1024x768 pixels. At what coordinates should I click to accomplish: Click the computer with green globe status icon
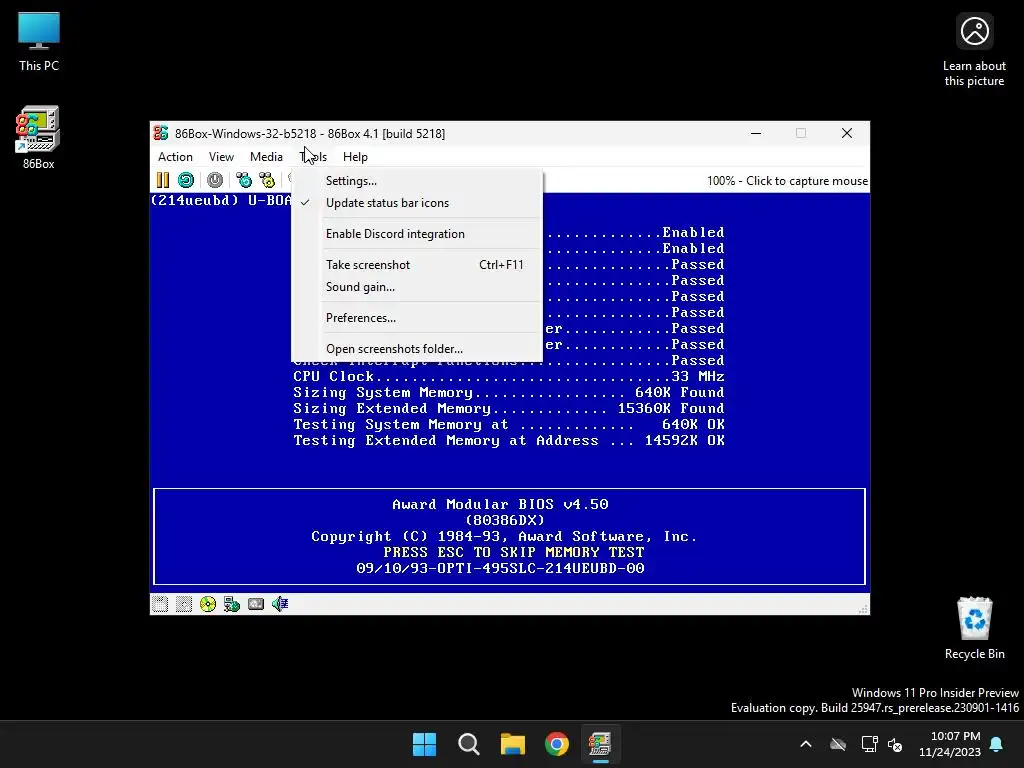click(x=232, y=604)
